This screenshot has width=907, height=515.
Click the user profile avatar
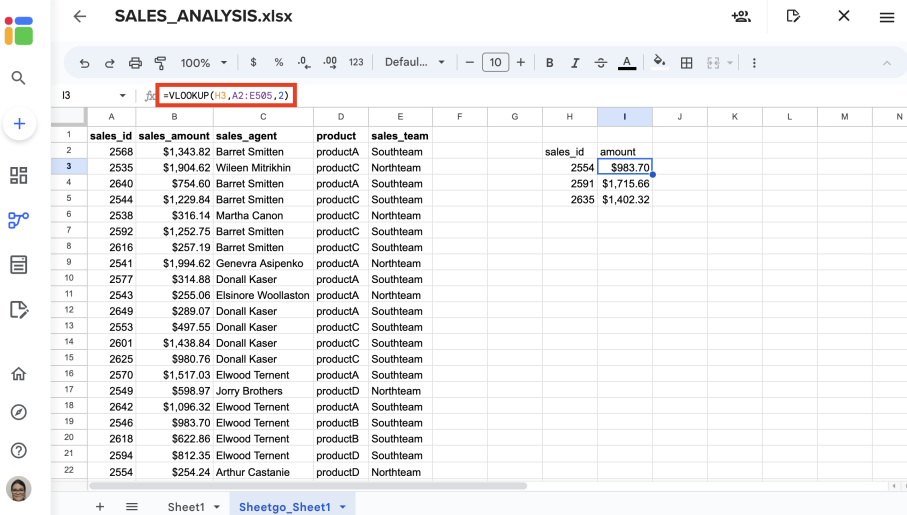(19, 489)
